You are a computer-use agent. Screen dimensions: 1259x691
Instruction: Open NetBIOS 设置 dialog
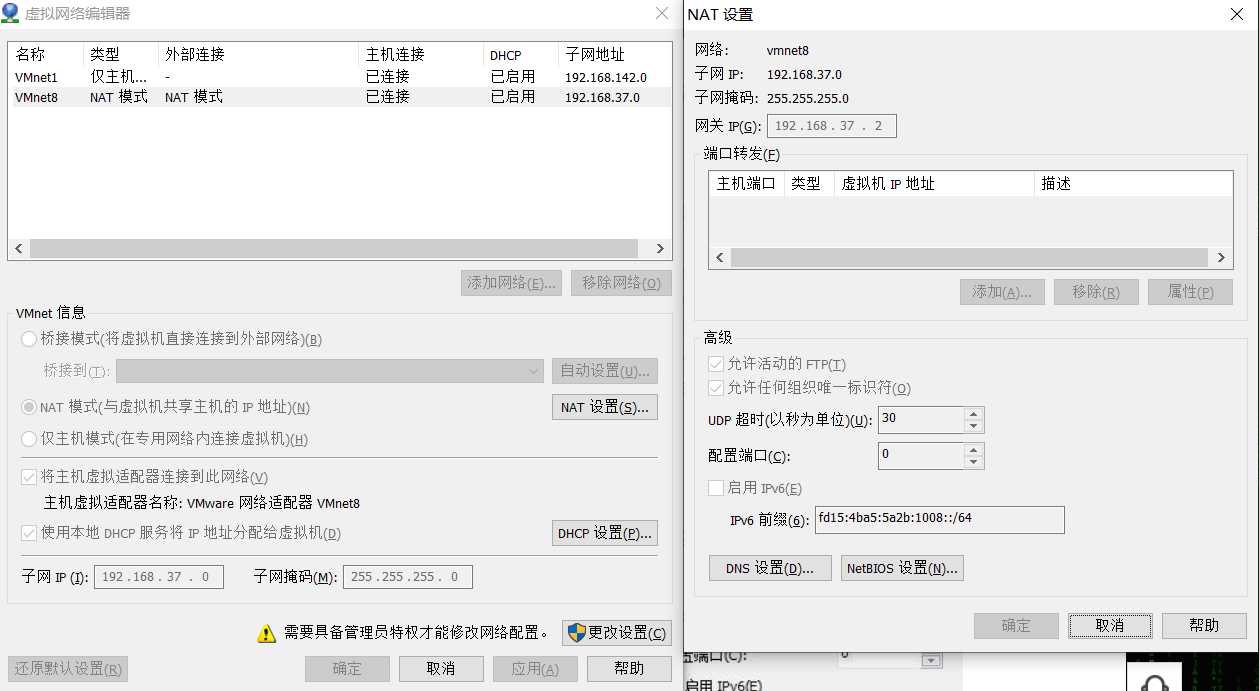pyautogui.click(x=901, y=567)
